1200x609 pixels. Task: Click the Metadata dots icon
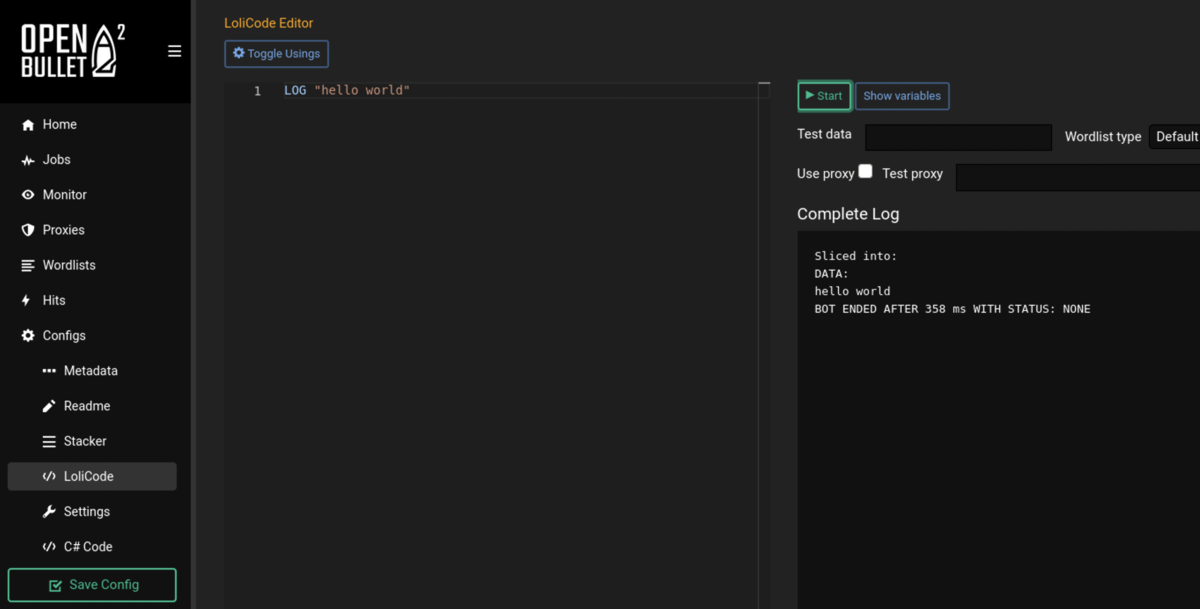pyautogui.click(x=49, y=371)
